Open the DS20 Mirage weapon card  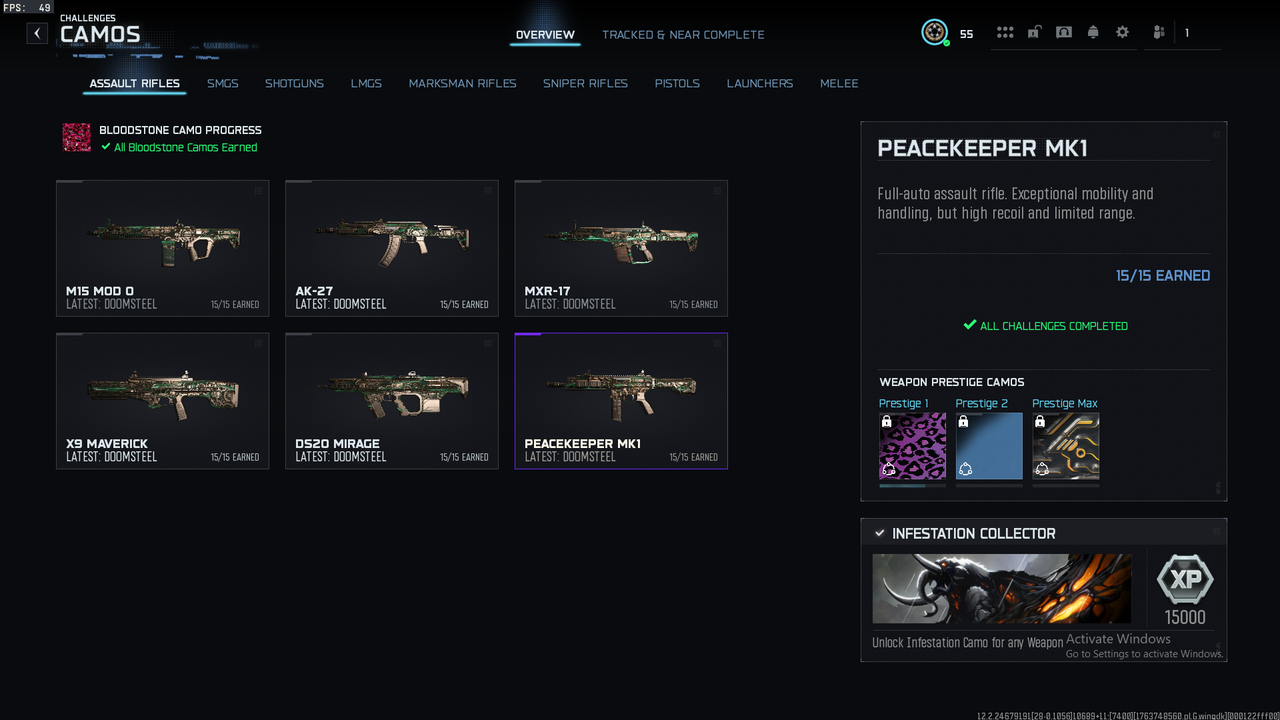coord(392,401)
